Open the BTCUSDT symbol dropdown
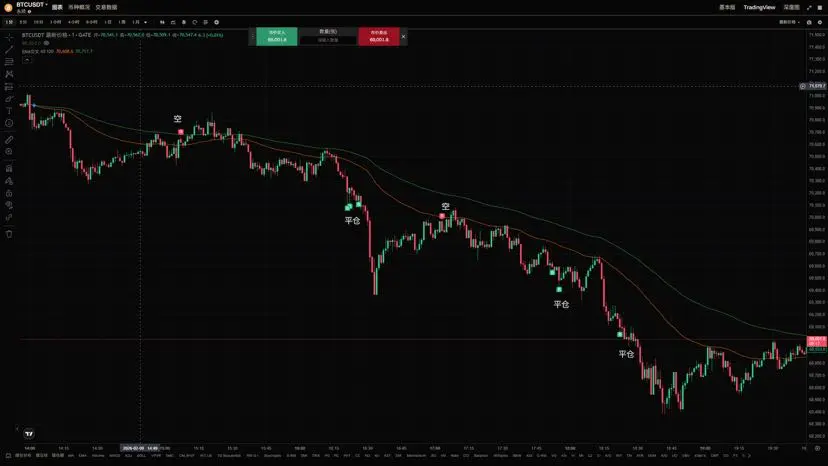 [31, 5]
